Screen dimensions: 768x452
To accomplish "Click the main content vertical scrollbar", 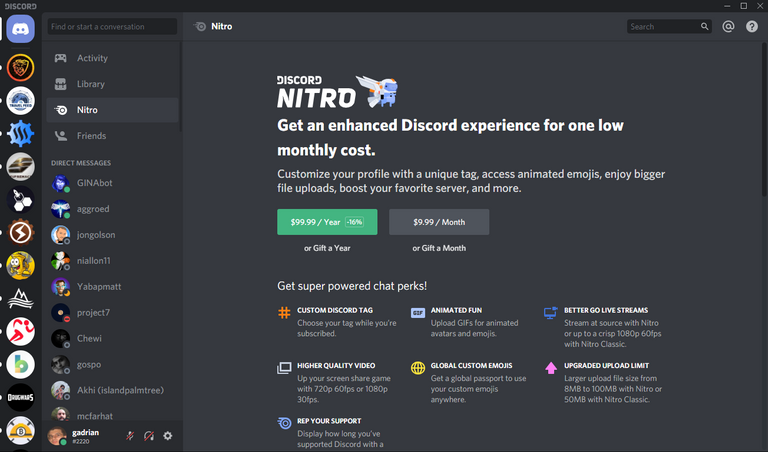I will [x=765, y=120].
